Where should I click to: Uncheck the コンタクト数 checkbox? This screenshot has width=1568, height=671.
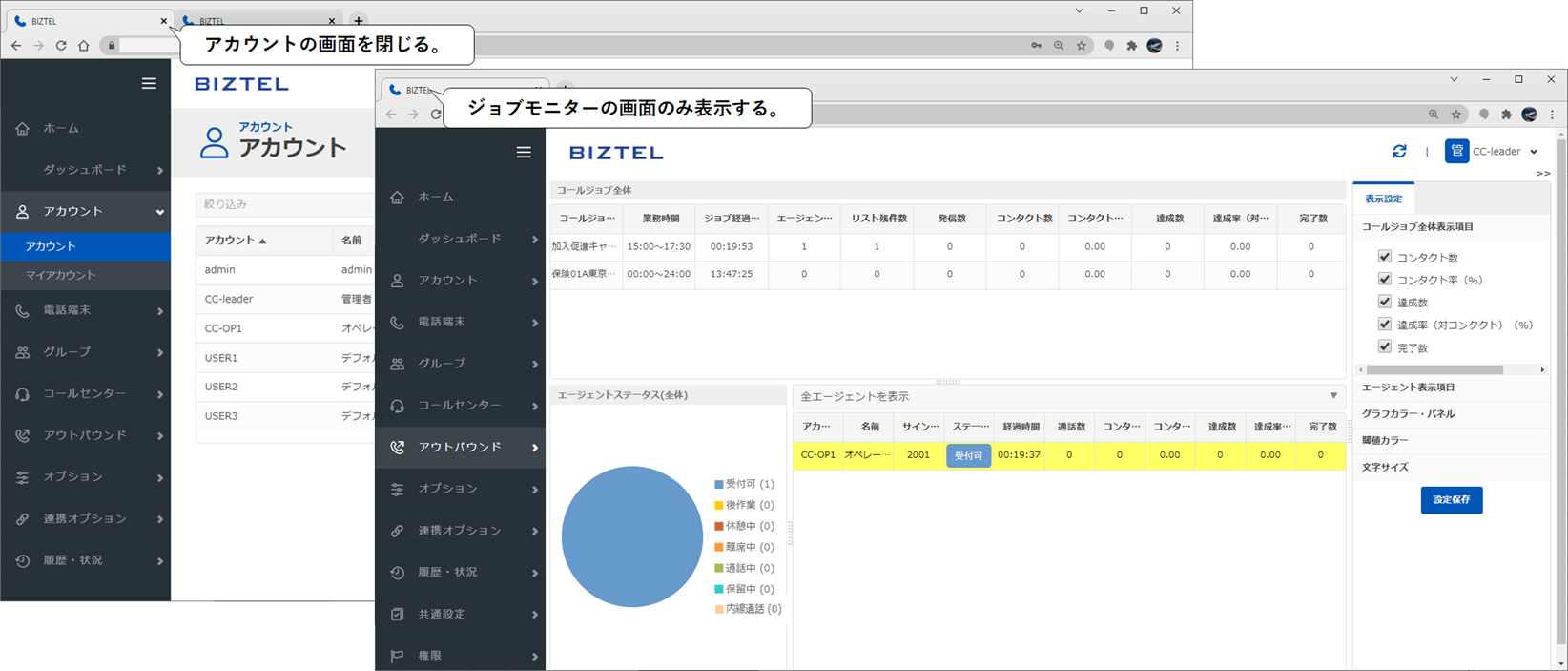click(1385, 257)
